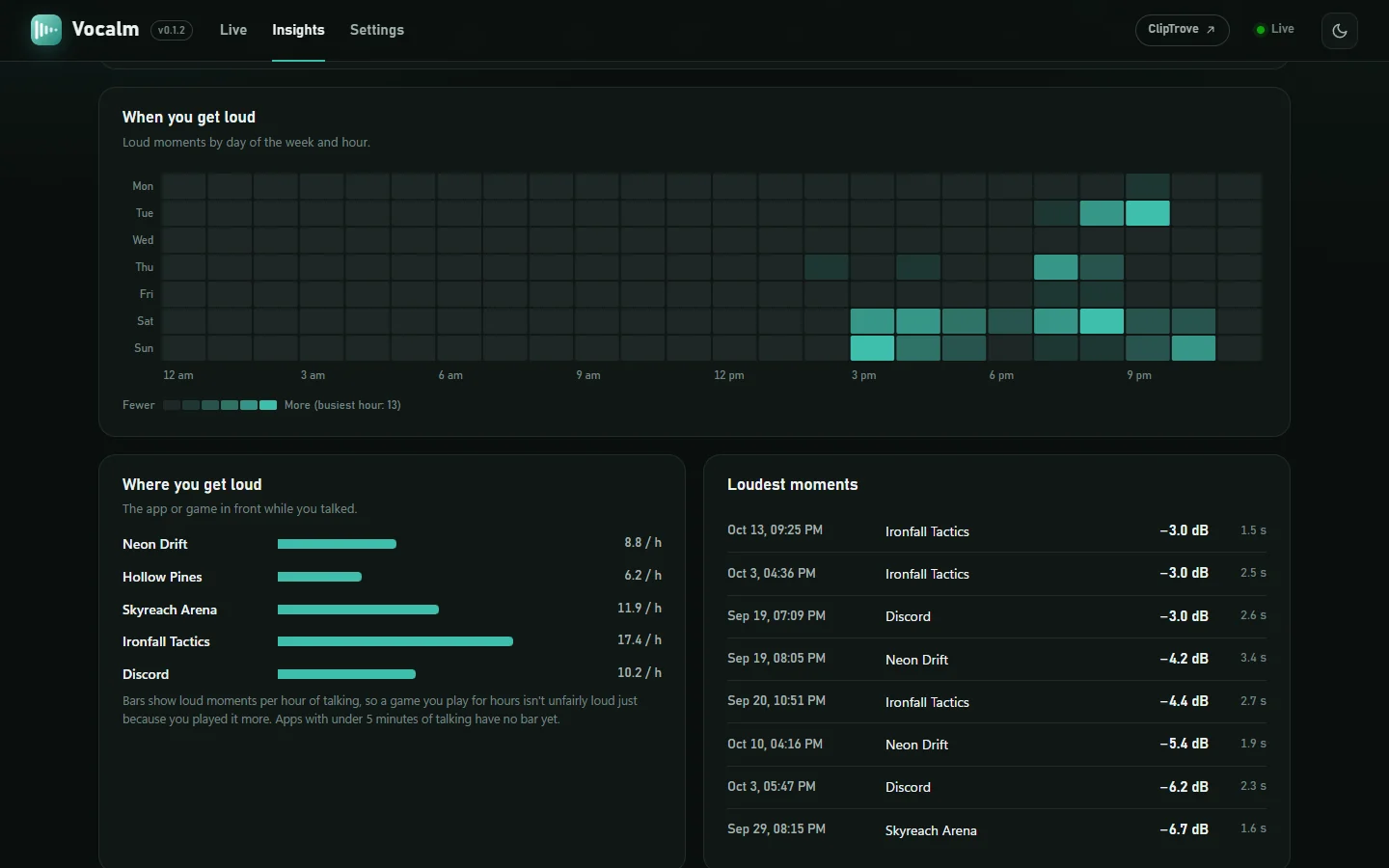Click the darkest swatch in the heatmap legend
The height and width of the screenshot is (868, 1389).
[x=172, y=405]
